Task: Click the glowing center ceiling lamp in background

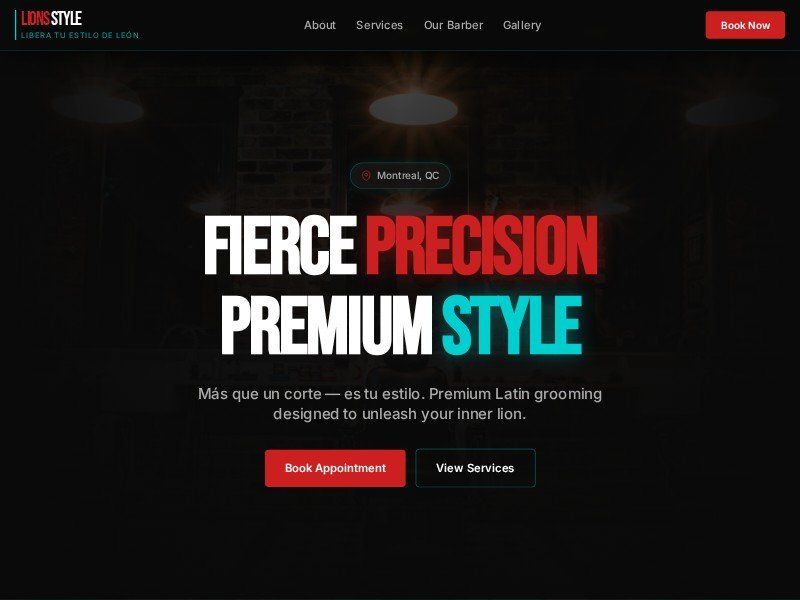Action: 413,109
